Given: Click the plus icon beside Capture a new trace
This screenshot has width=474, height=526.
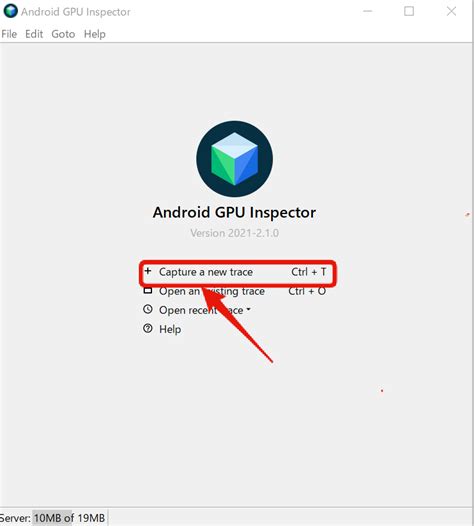Looking at the screenshot, I should 148,271.
